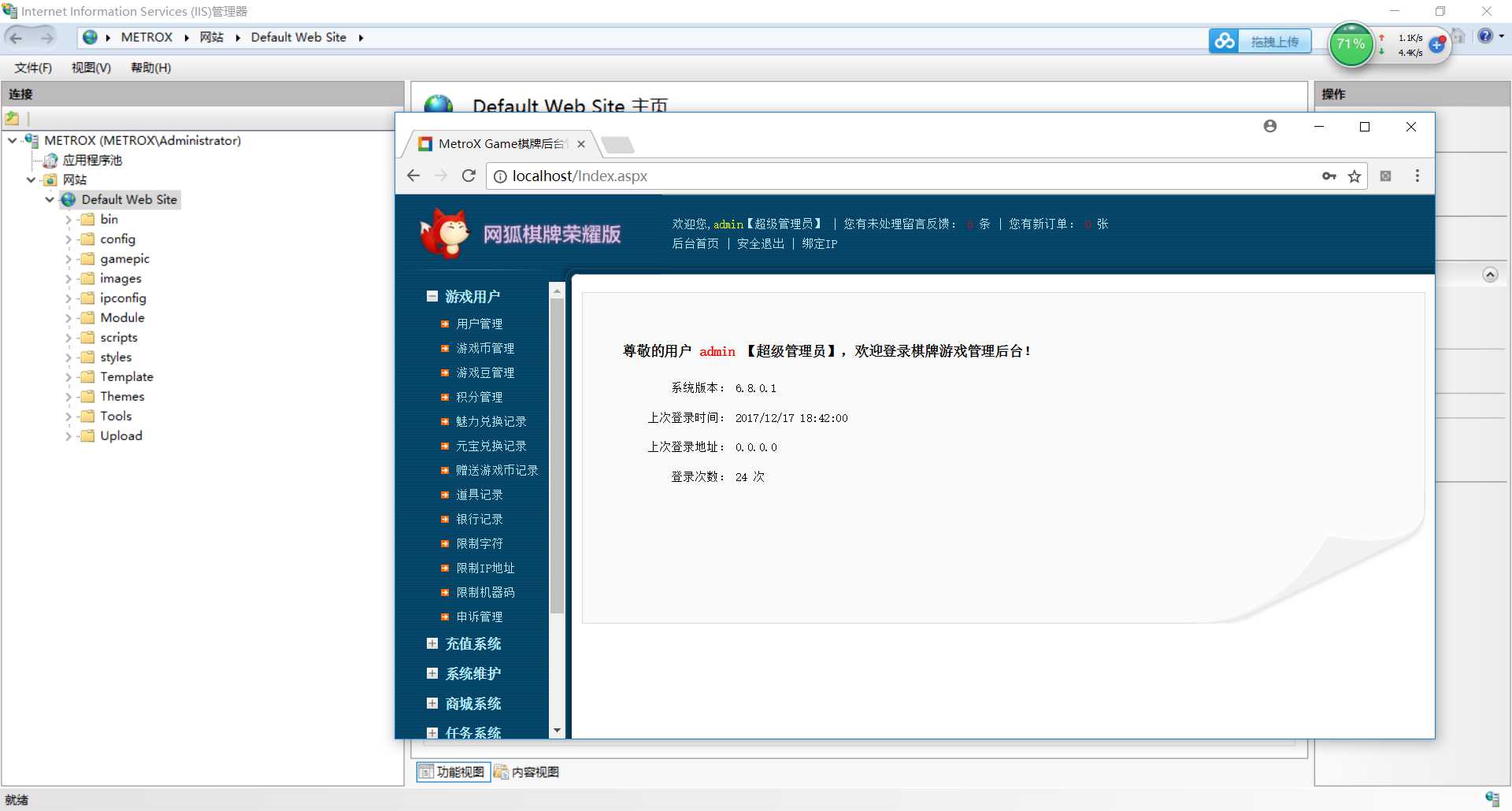The image size is (1512, 811).
Task: Click the green 71% memory ball widget
Action: pyautogui.click(x=1351, y=44)
